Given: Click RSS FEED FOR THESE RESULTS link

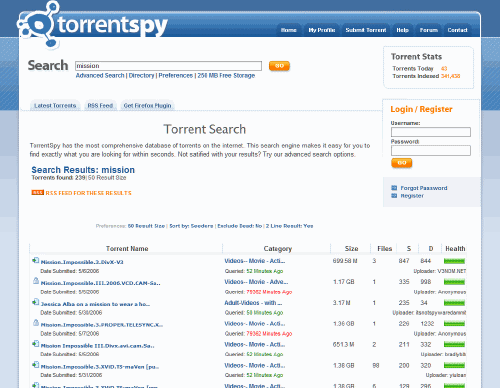Looking at the screenshot, I should [x=89, y=193].
